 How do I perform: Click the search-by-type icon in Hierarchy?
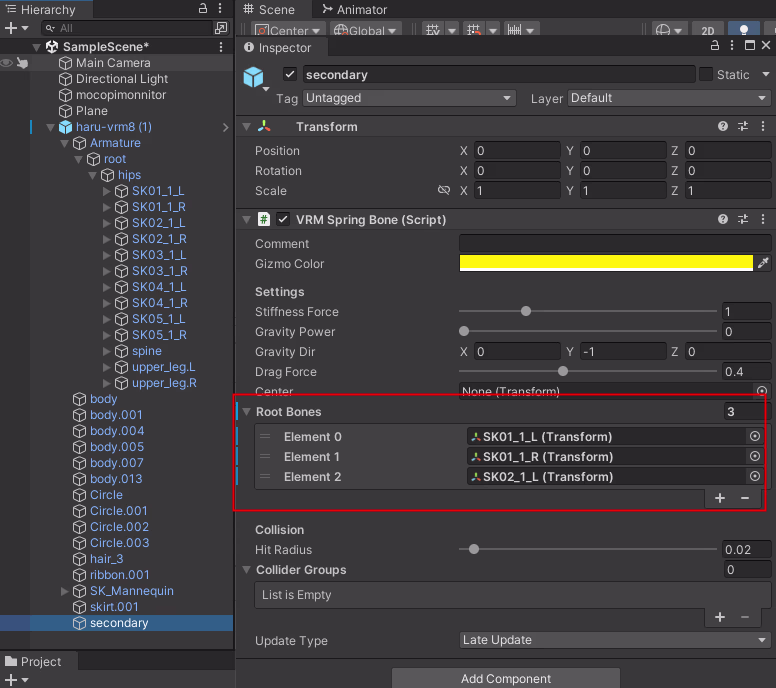pos(221,28)
